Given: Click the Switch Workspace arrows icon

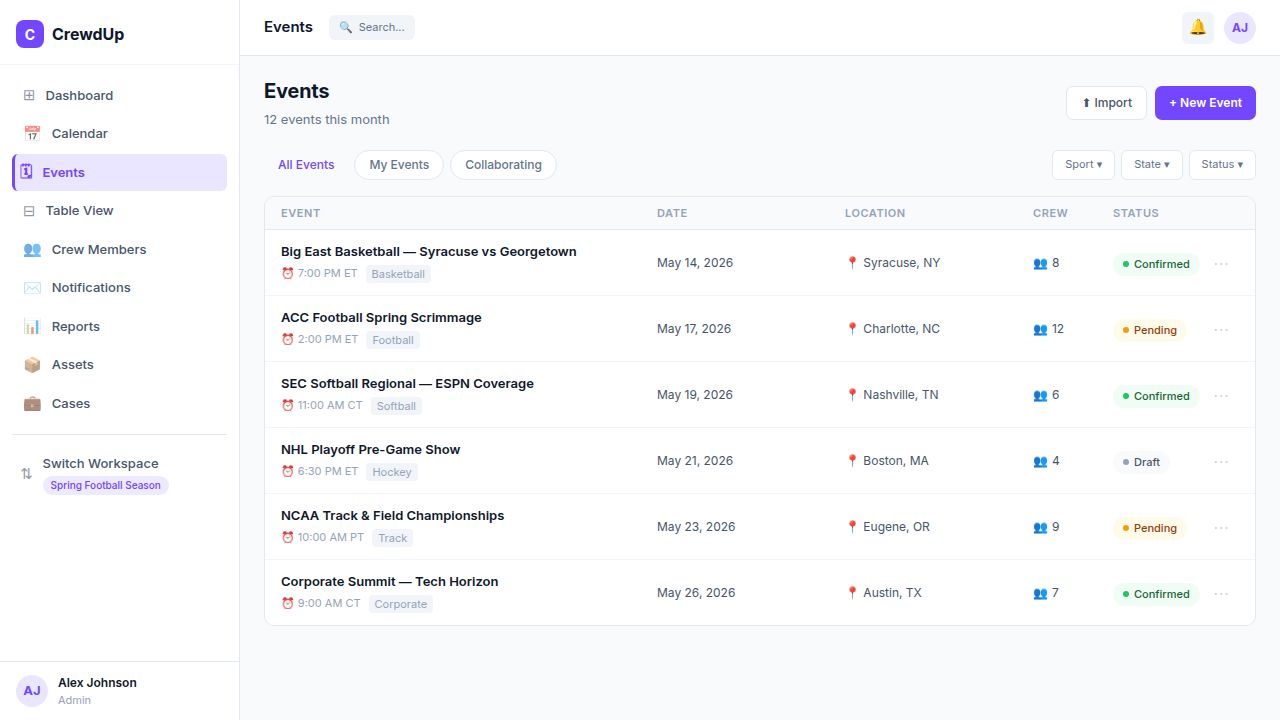Looking at the screenshot, I should point(27,474).
